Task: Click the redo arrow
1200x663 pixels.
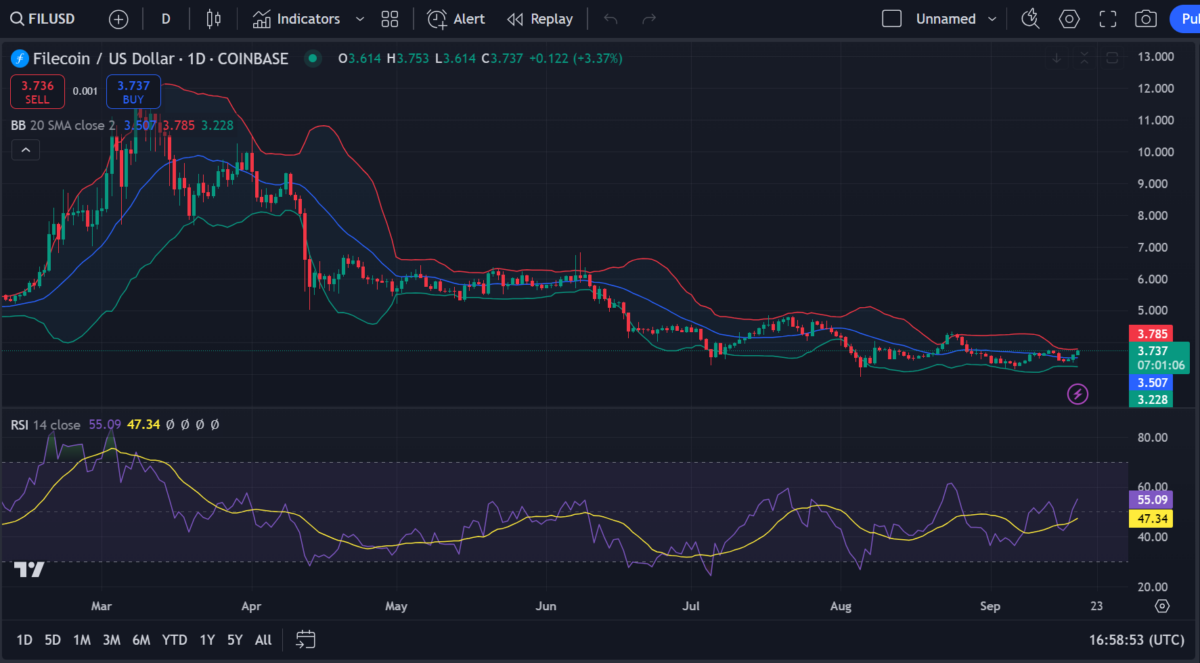Action: click(x=649, y=19)
